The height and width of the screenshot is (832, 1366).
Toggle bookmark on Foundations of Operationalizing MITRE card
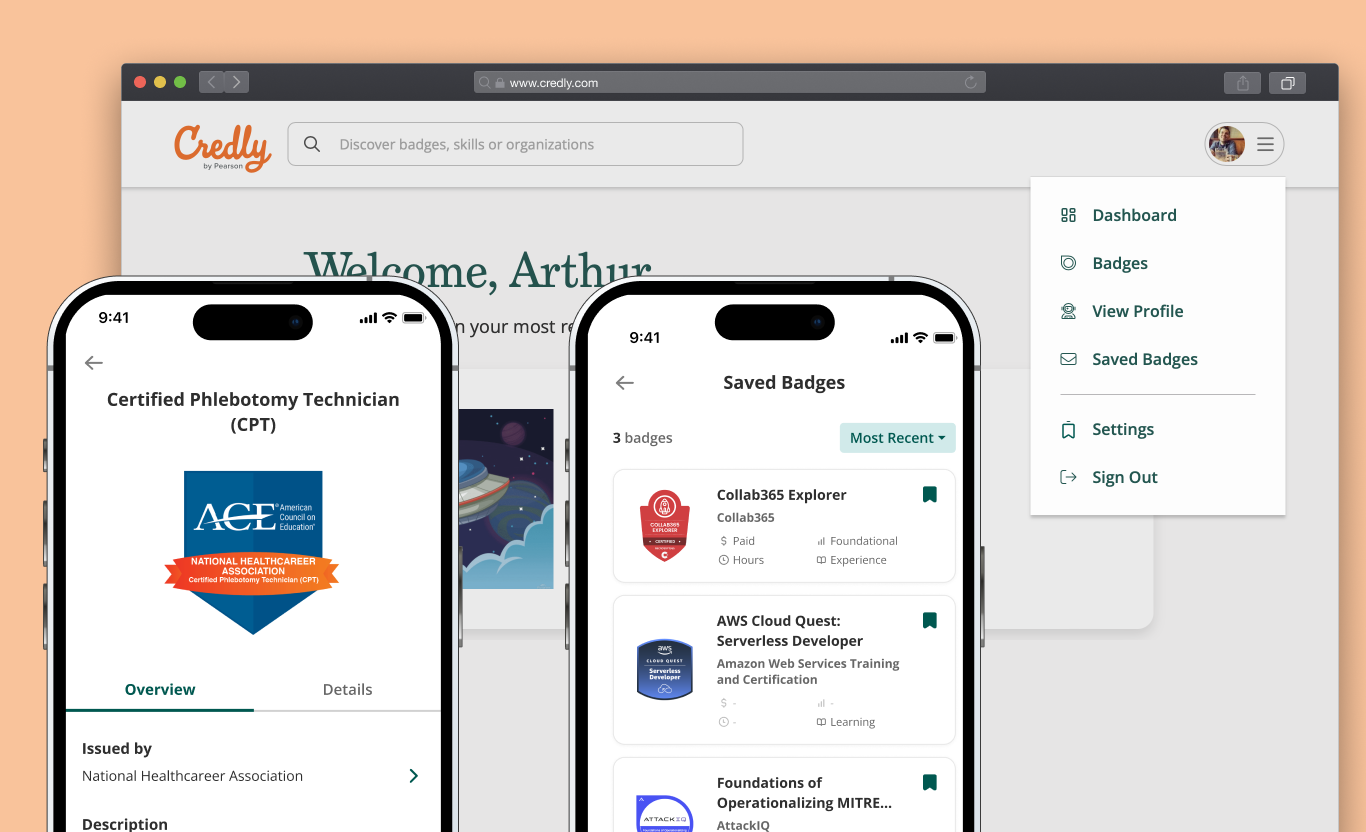929,782
